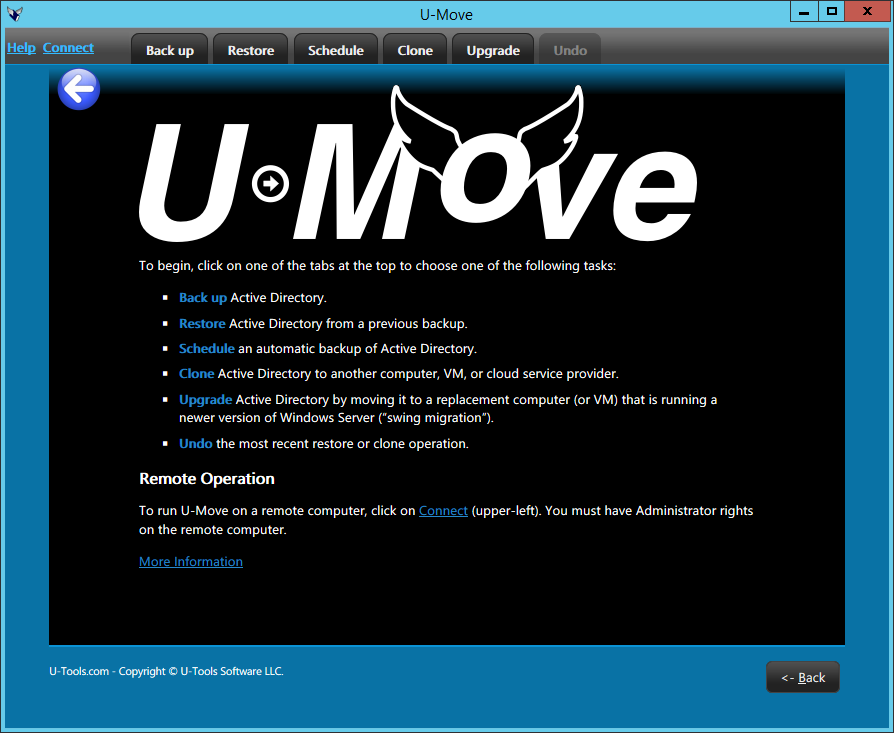This screenshot has width=894, height=733.
Task: Click the Schedule link in the task list
Action: [206, 348]
